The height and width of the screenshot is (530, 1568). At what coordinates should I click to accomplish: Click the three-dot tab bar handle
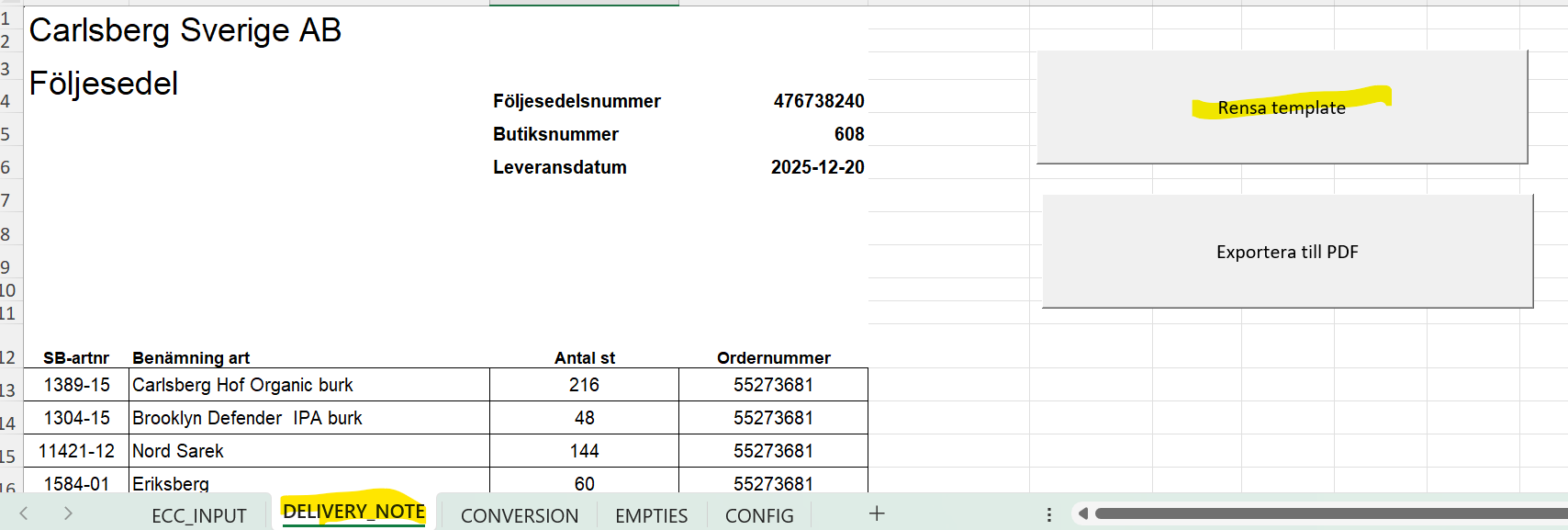(x=1048, y=514)
